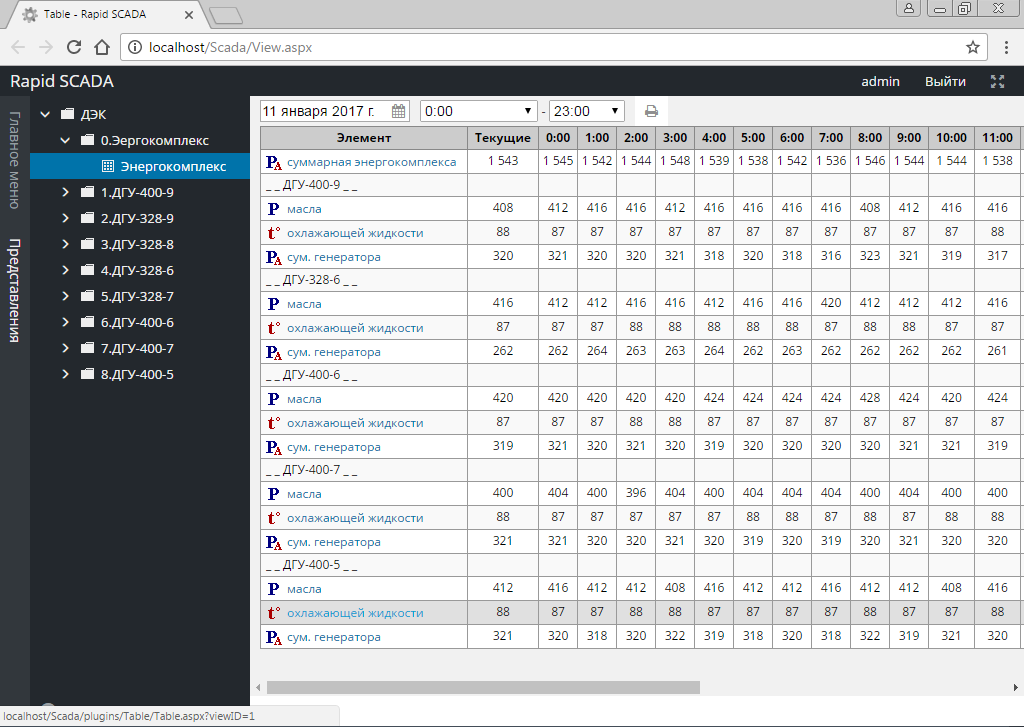Viewport: 1024px width, 727px height.
Task: Click the P icon of ДГУ-400-6 масла
Action: pyautogui.click(x=273, y=399)
